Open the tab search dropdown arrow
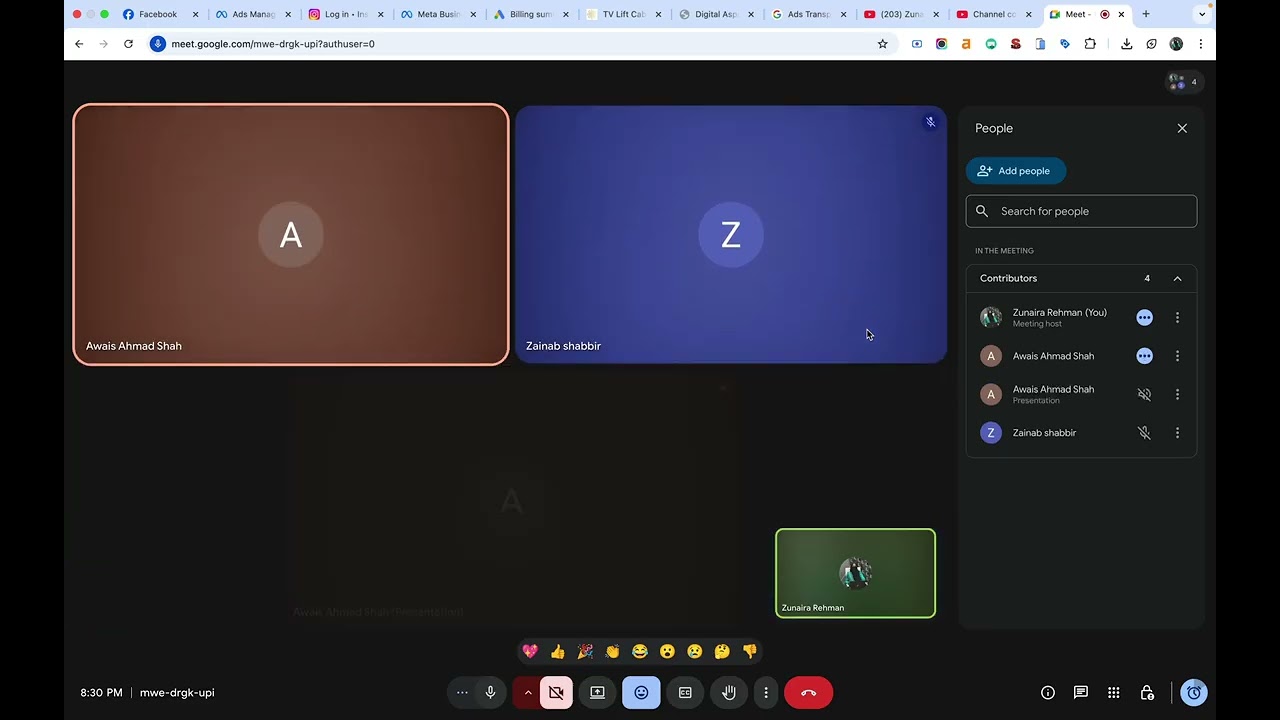 tap(1202, 14)
